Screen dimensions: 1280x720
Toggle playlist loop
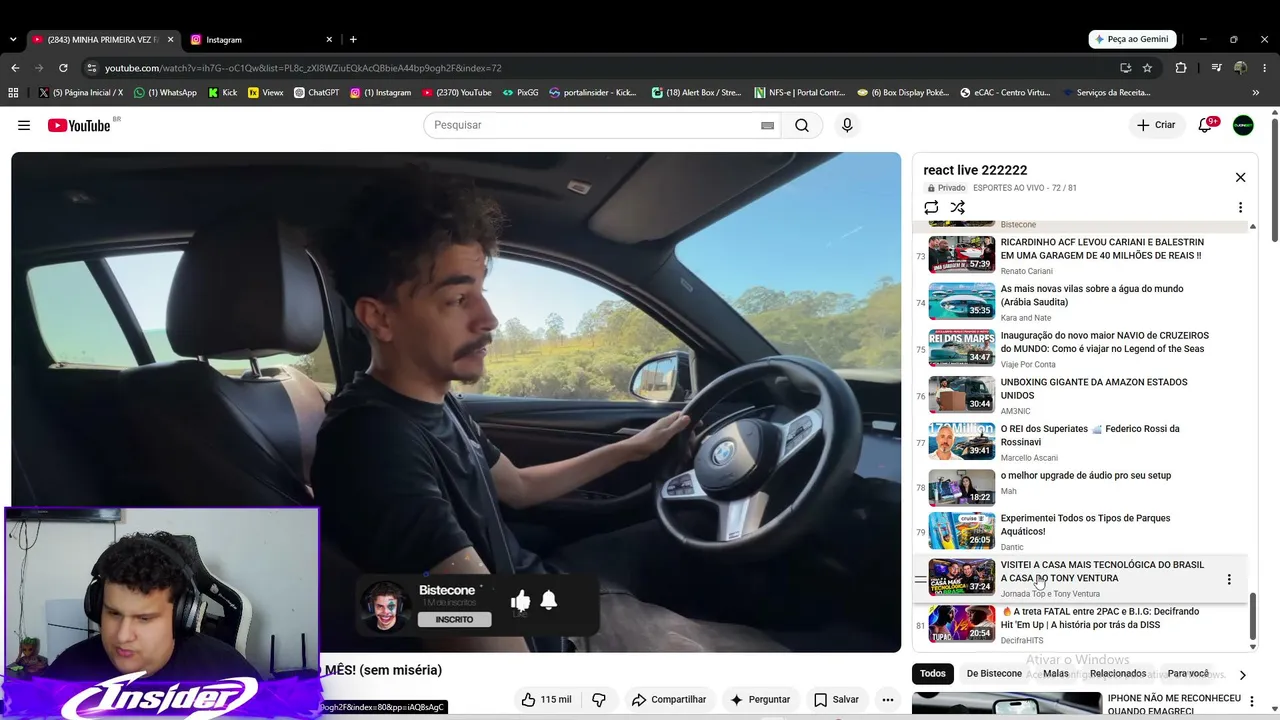(931, 207)
